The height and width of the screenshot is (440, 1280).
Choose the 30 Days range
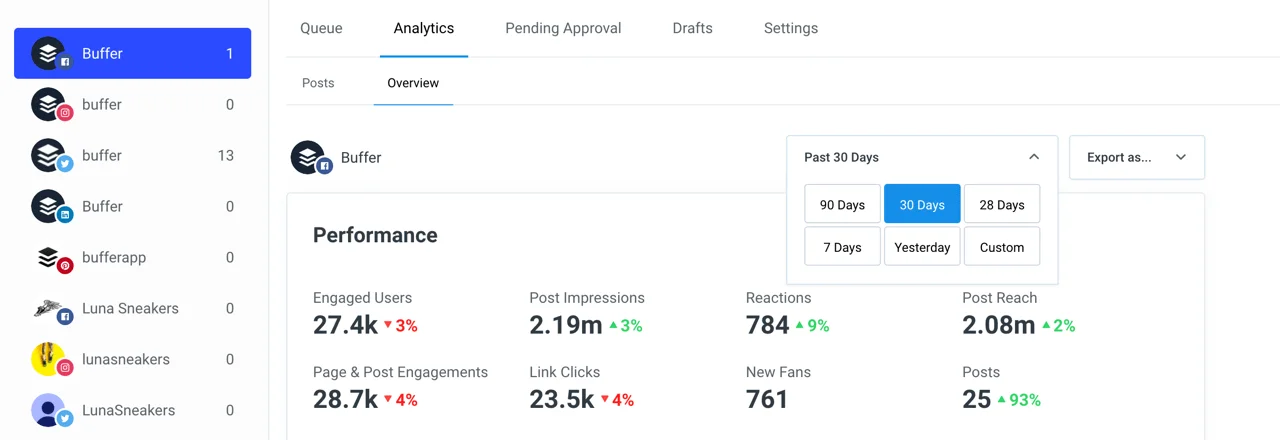pyautogui.click(x=922, y=204)
